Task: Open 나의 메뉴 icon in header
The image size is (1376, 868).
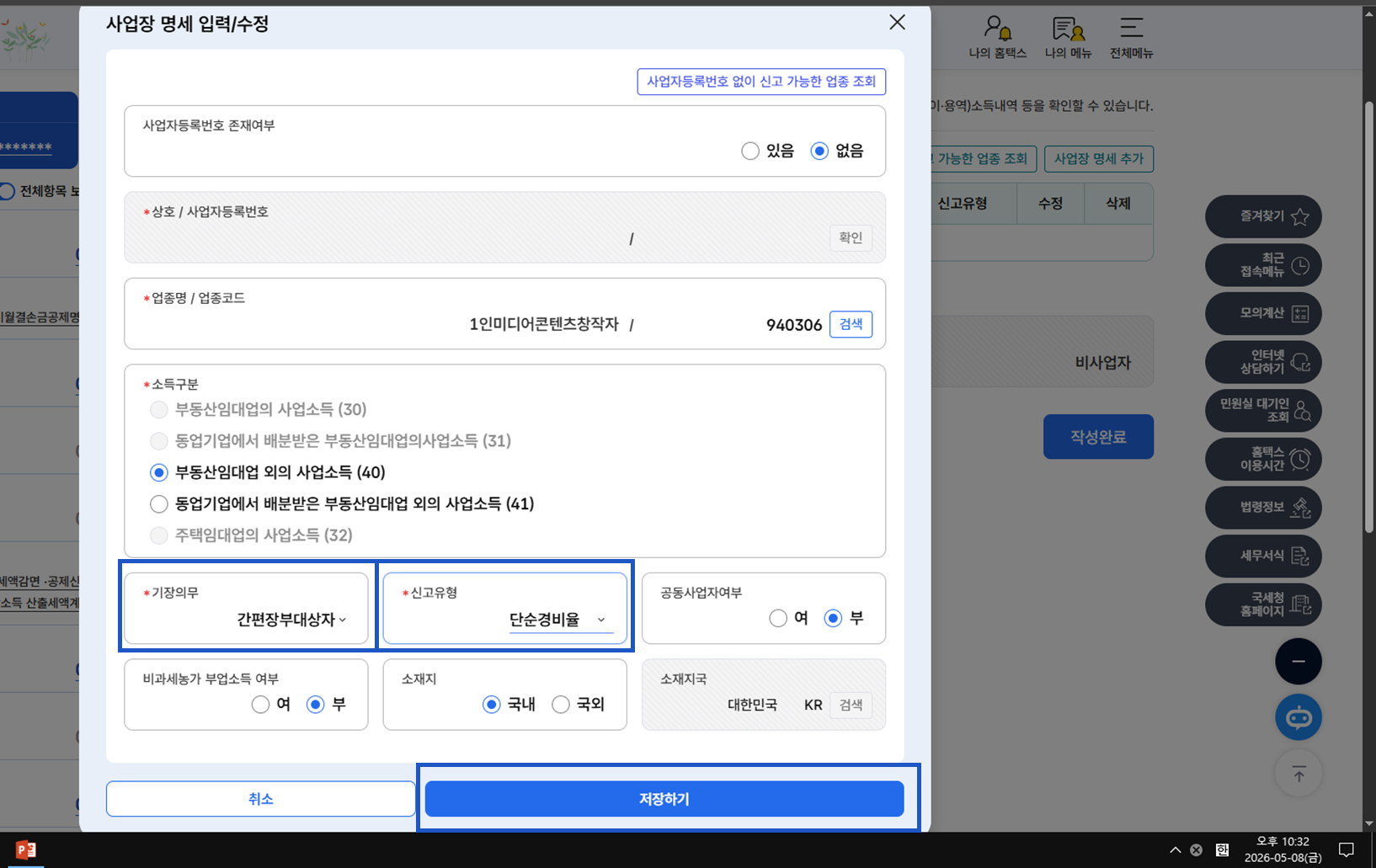Action: click(1068, 38)
